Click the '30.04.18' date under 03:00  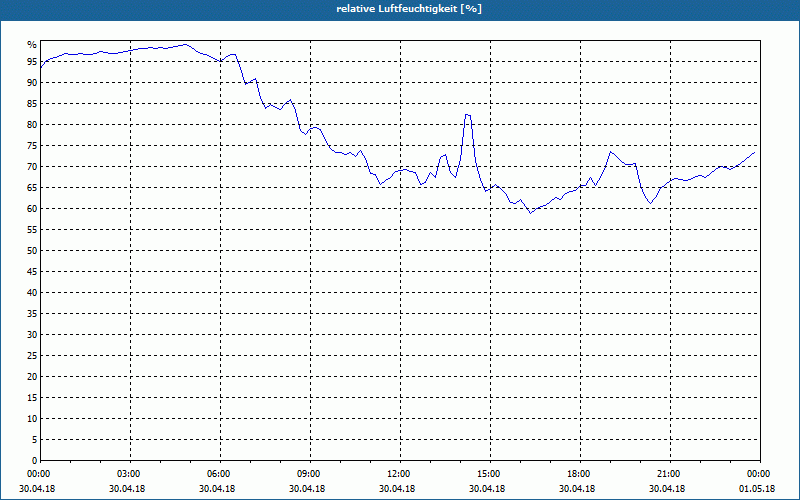[x=127, y=489]
